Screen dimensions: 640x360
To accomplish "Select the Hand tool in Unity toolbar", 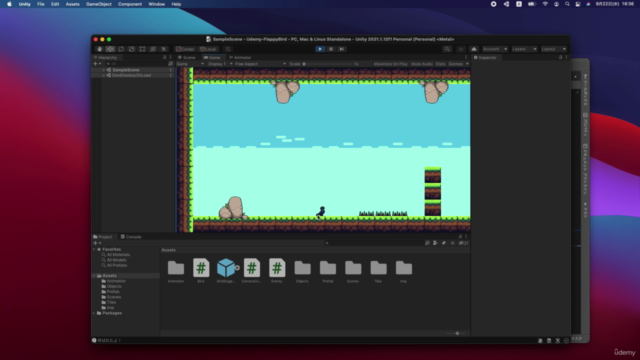I will 100,49.
